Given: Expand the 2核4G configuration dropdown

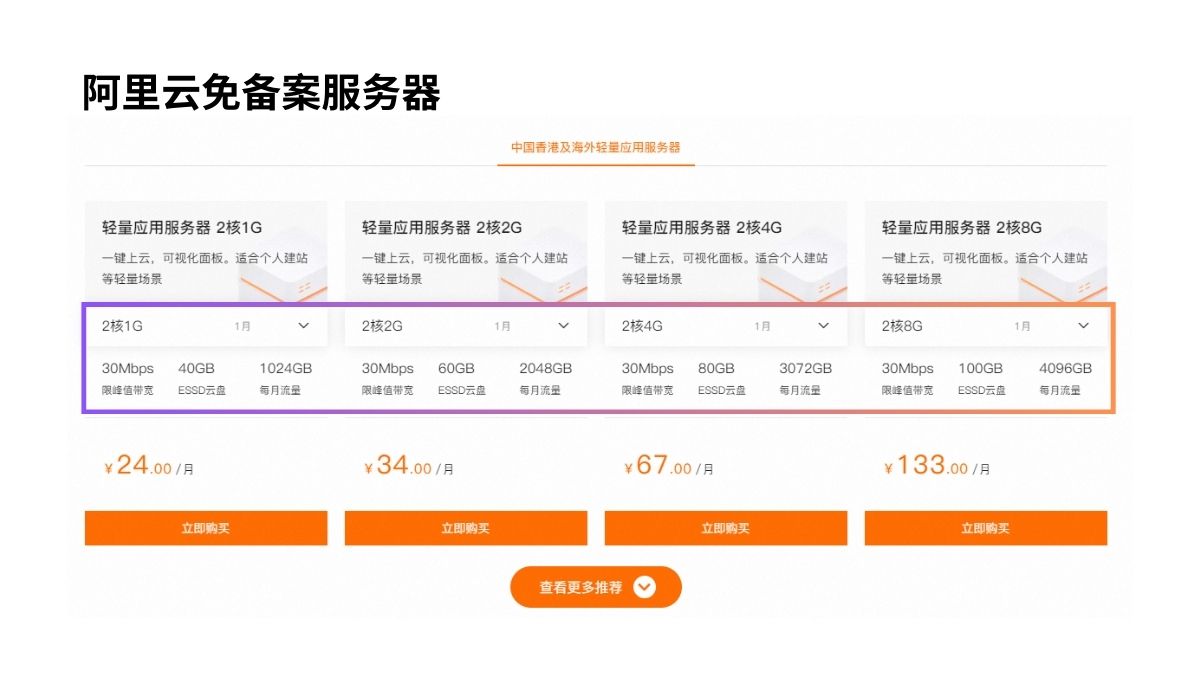Looking at the screenshot, I should 725,326.
